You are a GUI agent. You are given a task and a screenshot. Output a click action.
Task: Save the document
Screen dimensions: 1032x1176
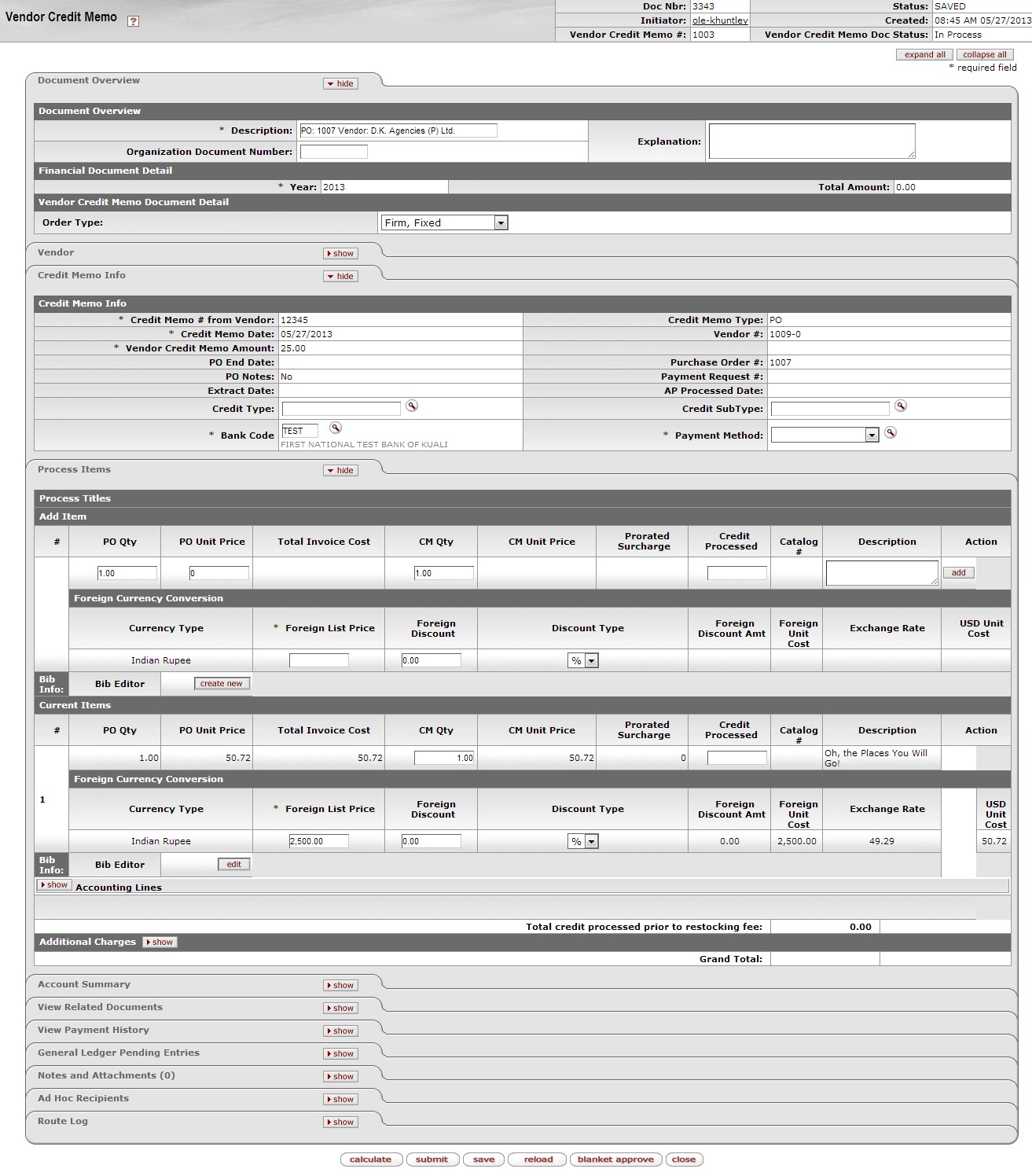pyautogui.click(x=484, y=1159)
